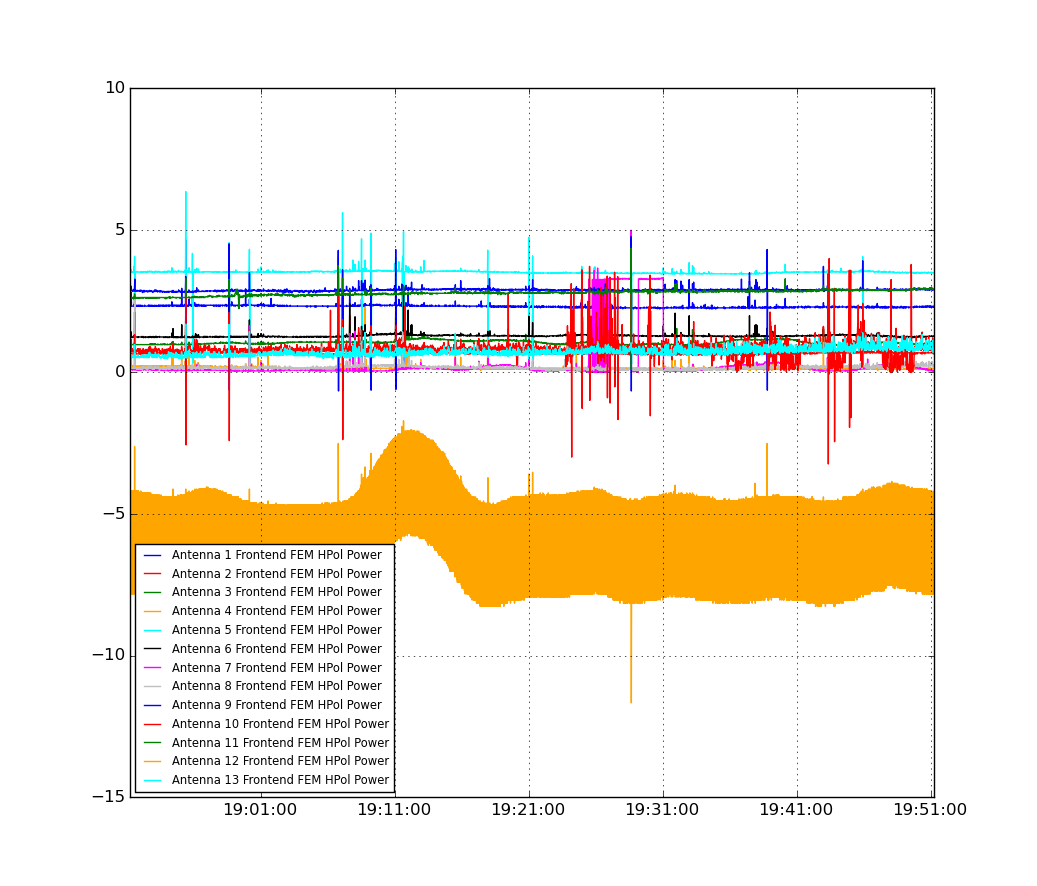Click the 19:01:00 x-axis tick label
Image resolution: width=1037 pixels, height=886 pixels.
(x=260, y=810)
